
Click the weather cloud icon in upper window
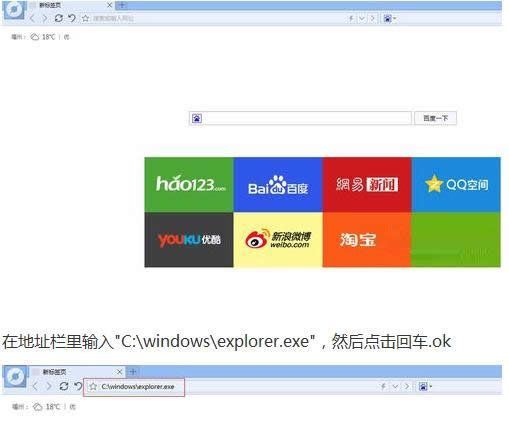[35, 37]
